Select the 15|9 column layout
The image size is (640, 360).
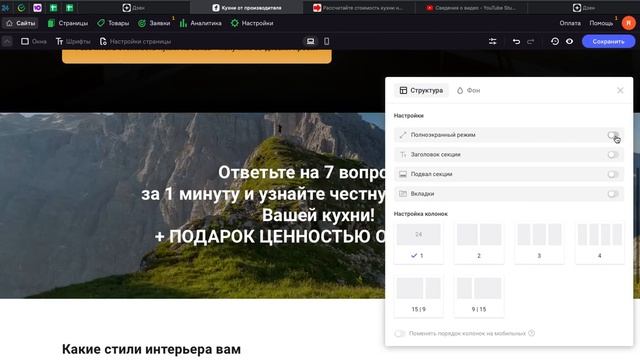[418, 296]
